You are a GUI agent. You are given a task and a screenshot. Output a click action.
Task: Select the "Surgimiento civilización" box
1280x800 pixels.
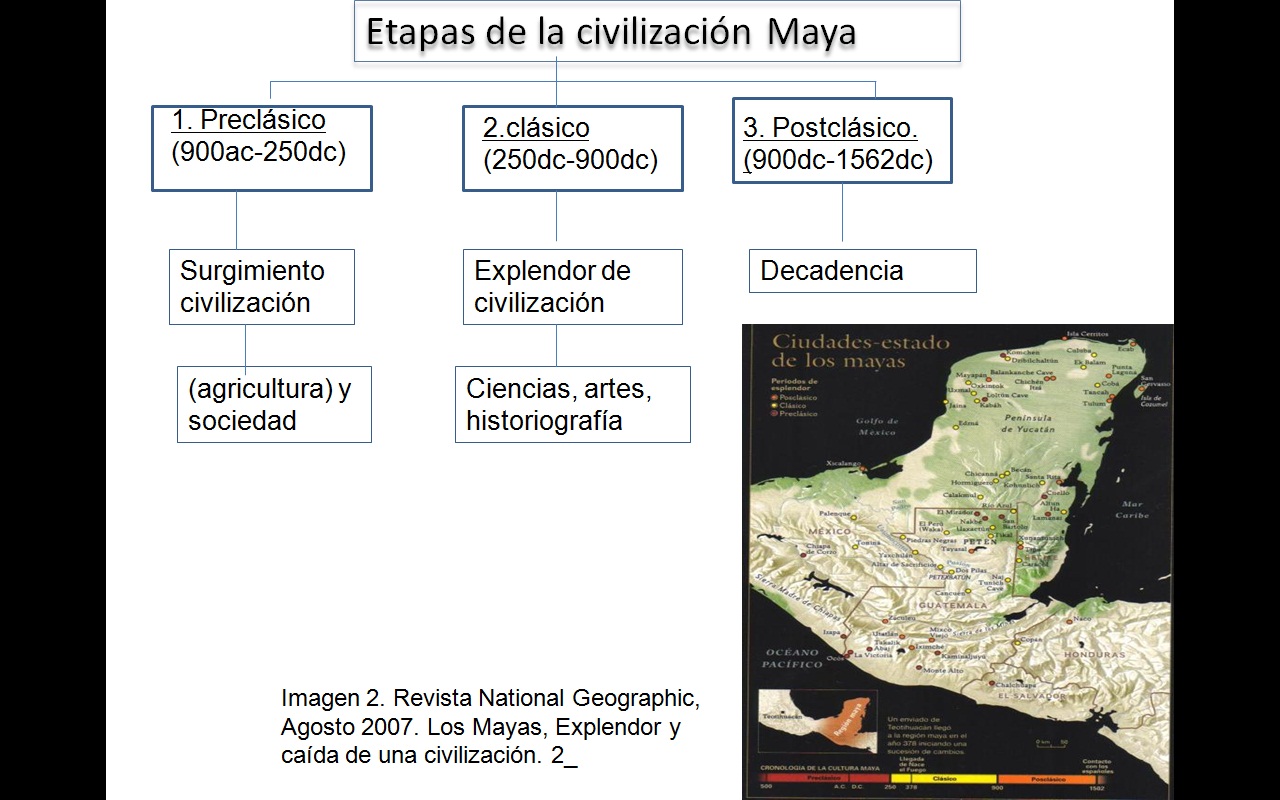(262, 287)
